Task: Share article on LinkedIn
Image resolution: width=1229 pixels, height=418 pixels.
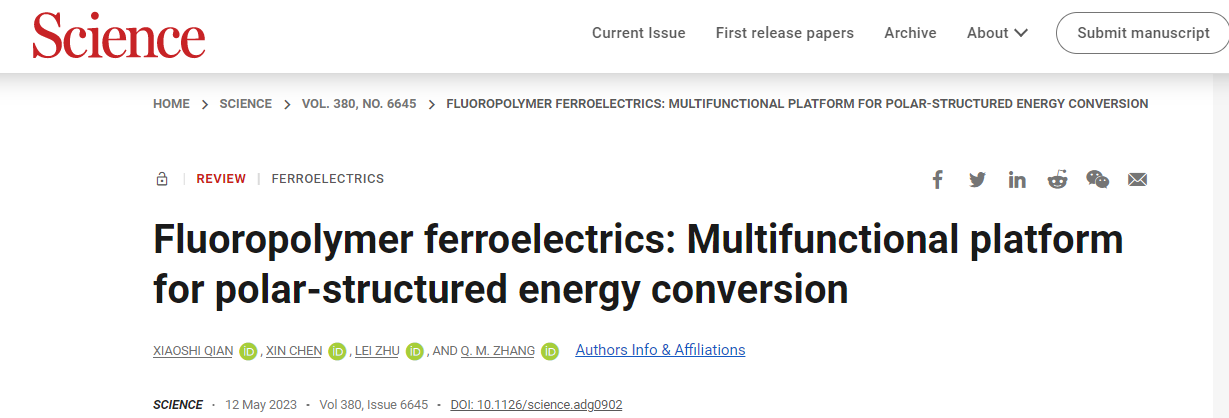Action: pyautogui.click(x=1017, y=180)
